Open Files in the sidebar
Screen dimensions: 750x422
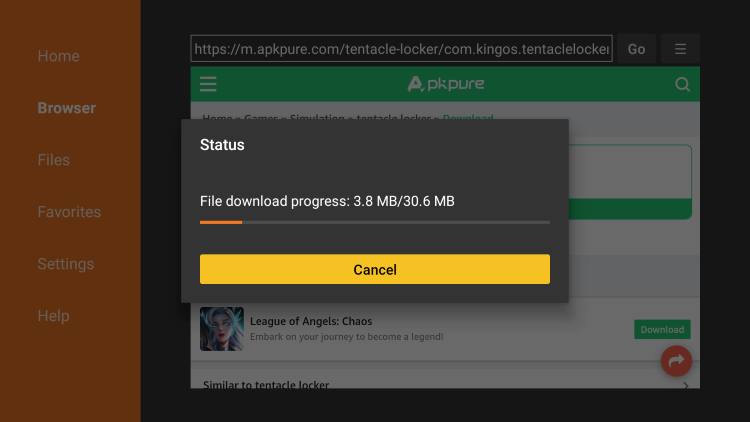click(53, 160)
